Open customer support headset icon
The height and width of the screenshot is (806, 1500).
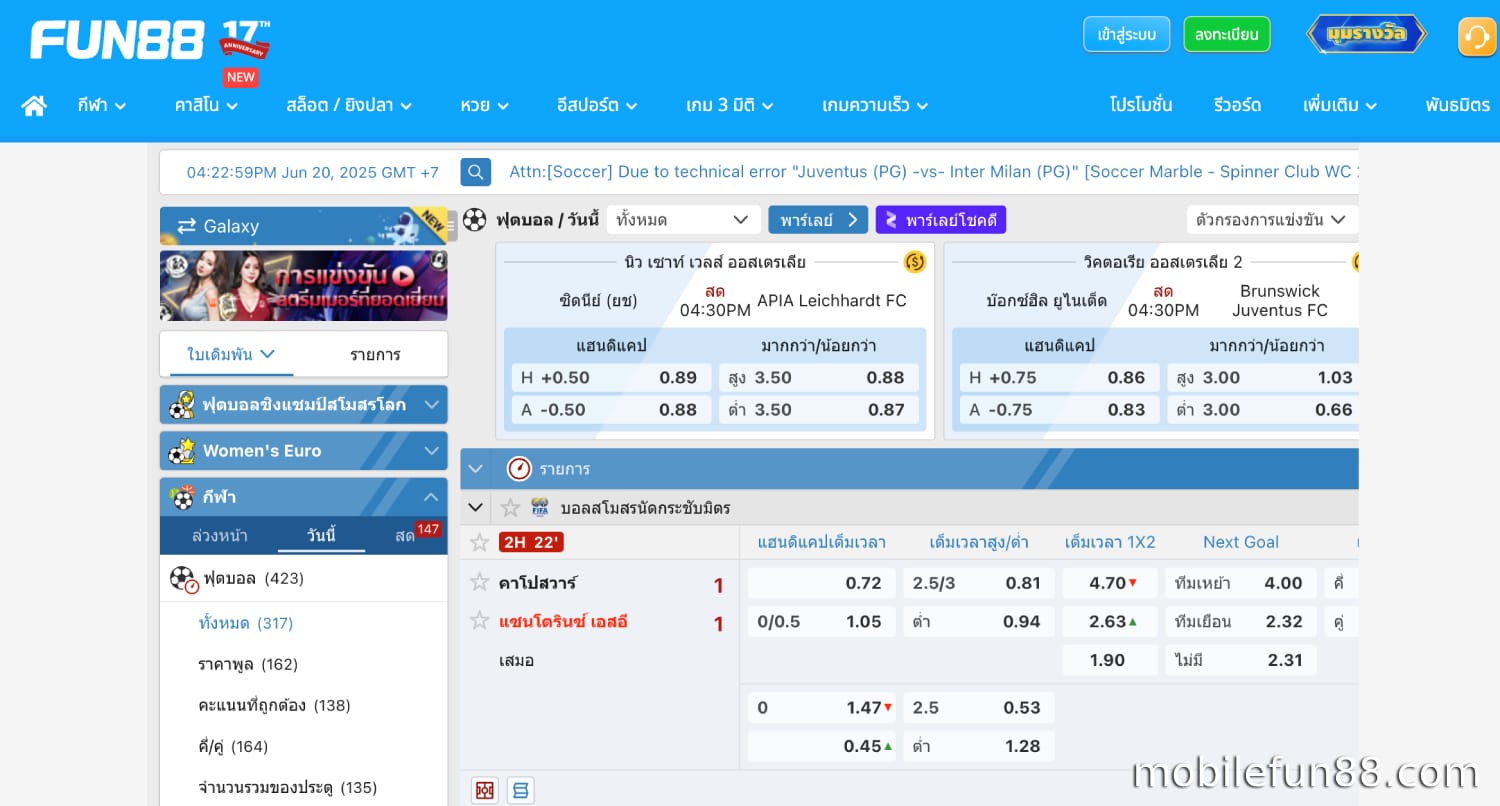pos(1476,37)
